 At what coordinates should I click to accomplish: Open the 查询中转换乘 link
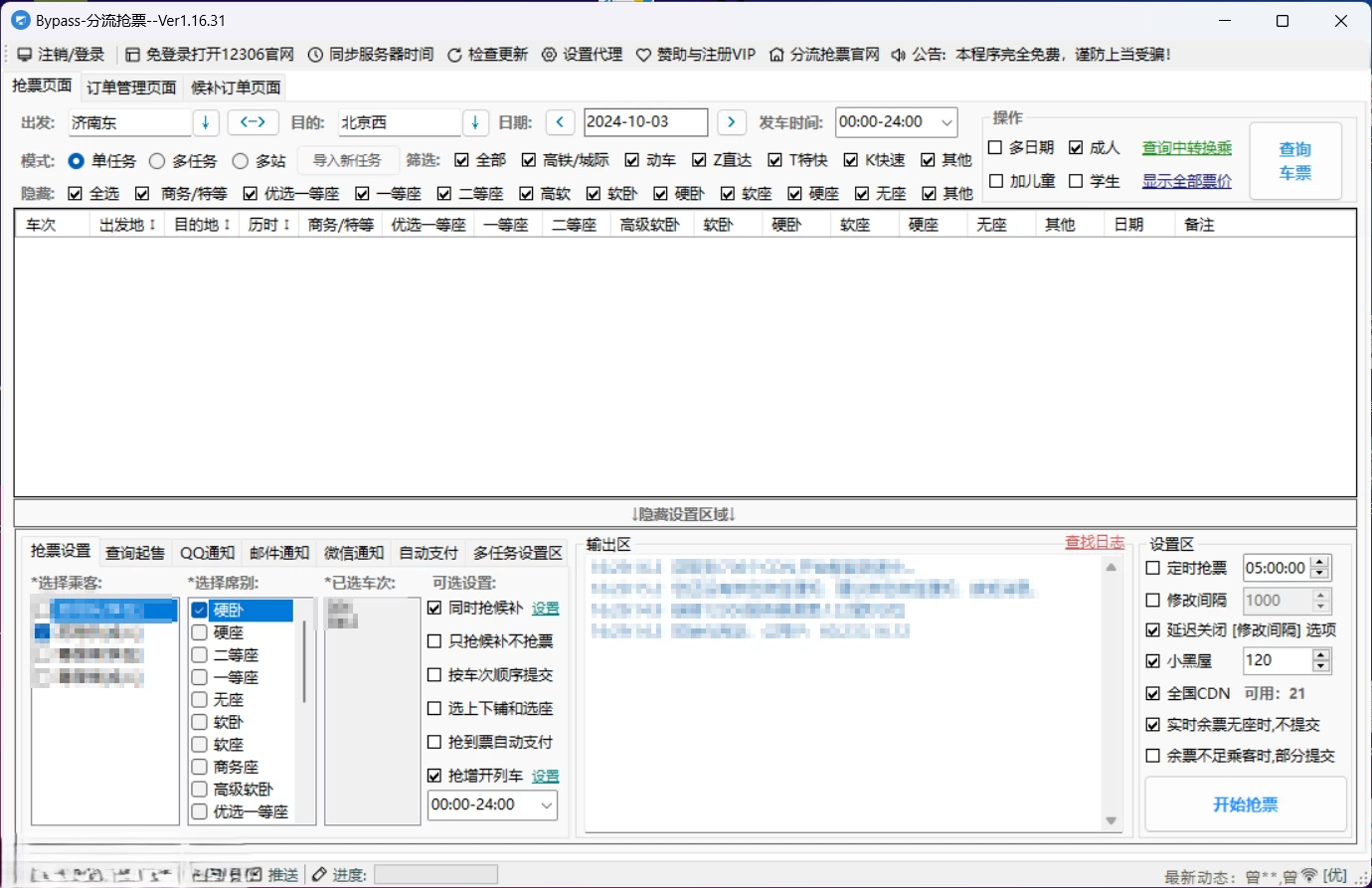(1187, 148)
